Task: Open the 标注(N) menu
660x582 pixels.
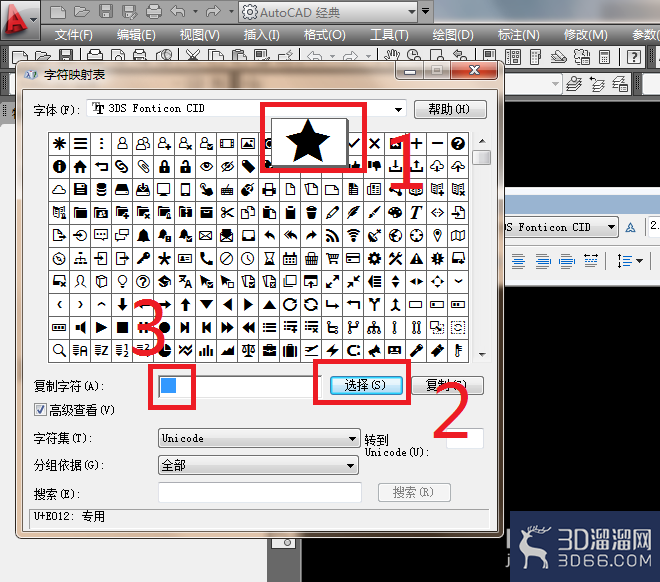Action: 519,35
